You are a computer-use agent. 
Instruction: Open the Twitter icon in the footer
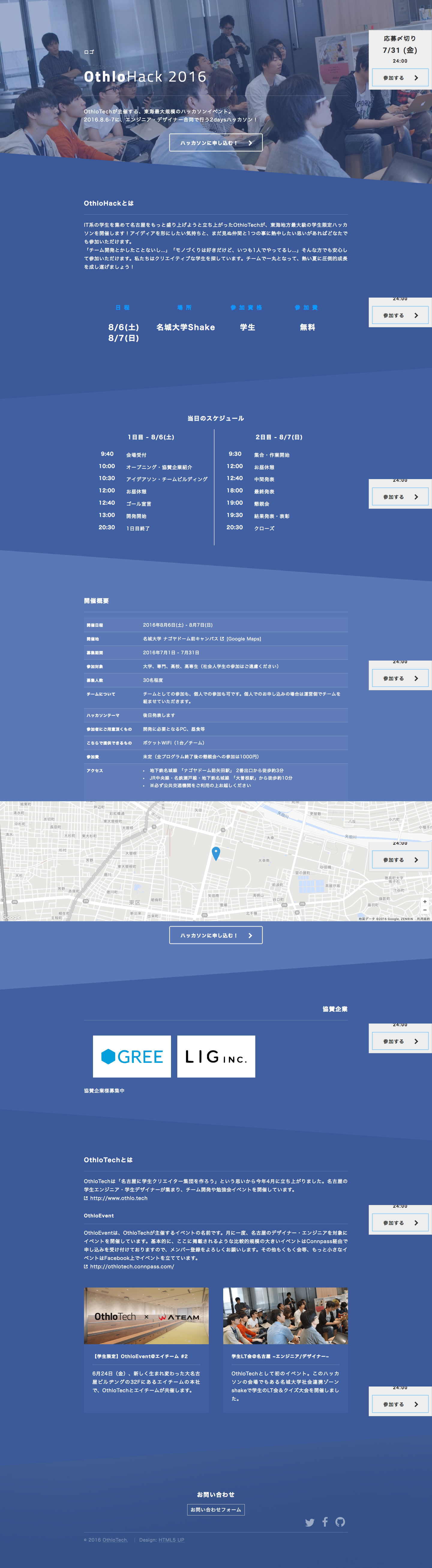(x=310, y=1522)
